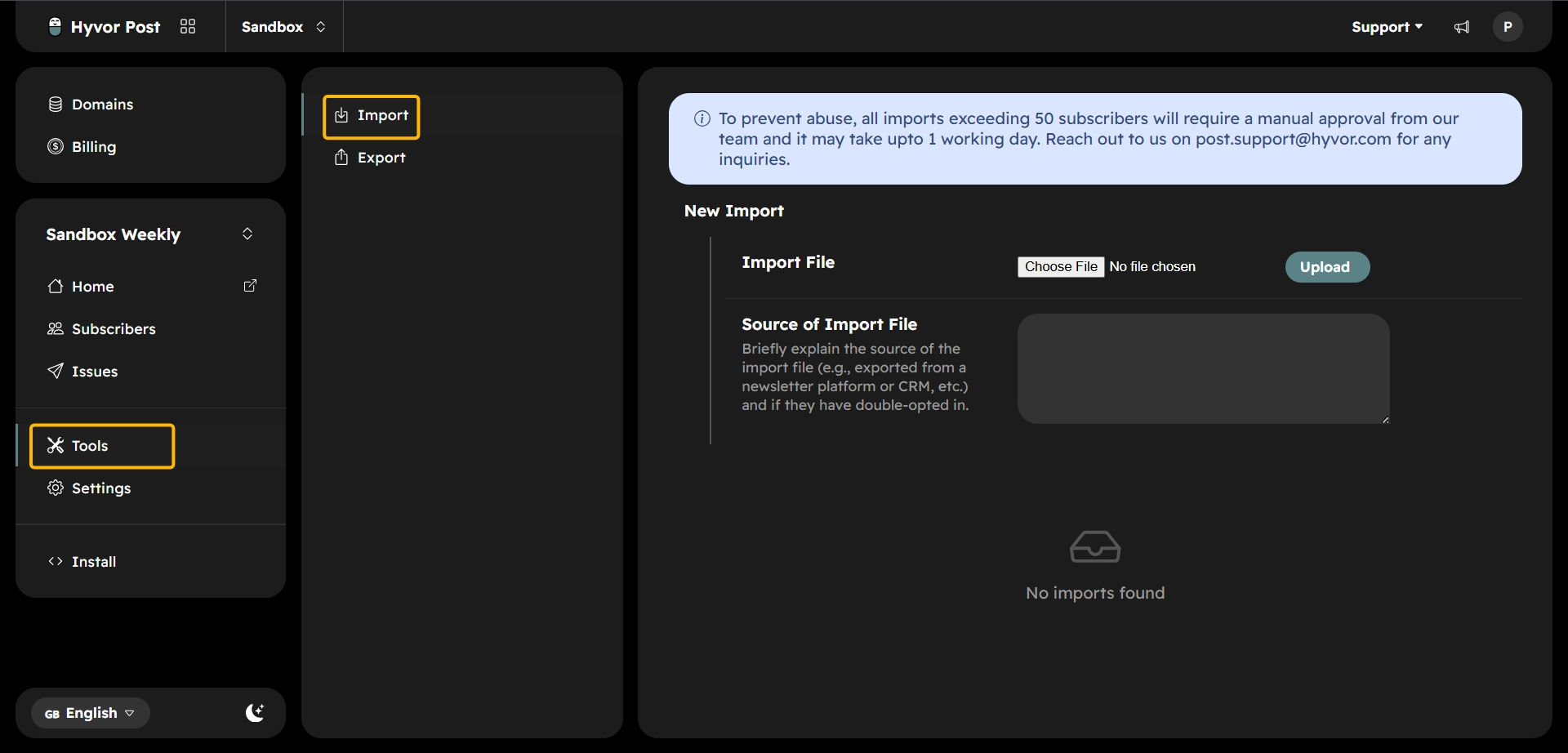Click the announcements megaphone icon
The height and width of the screenshot is (753, 1568).
tap(1462, 27)
